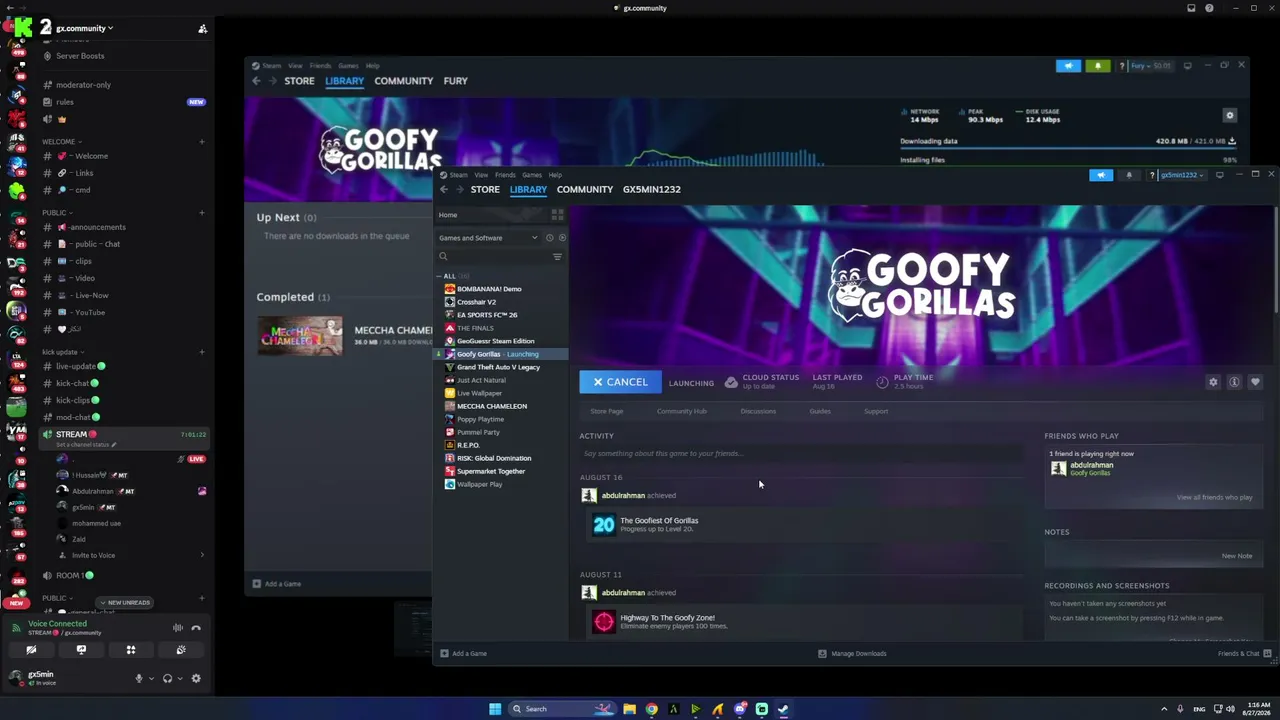Open advanced library filter options

(x=557, y=257)
